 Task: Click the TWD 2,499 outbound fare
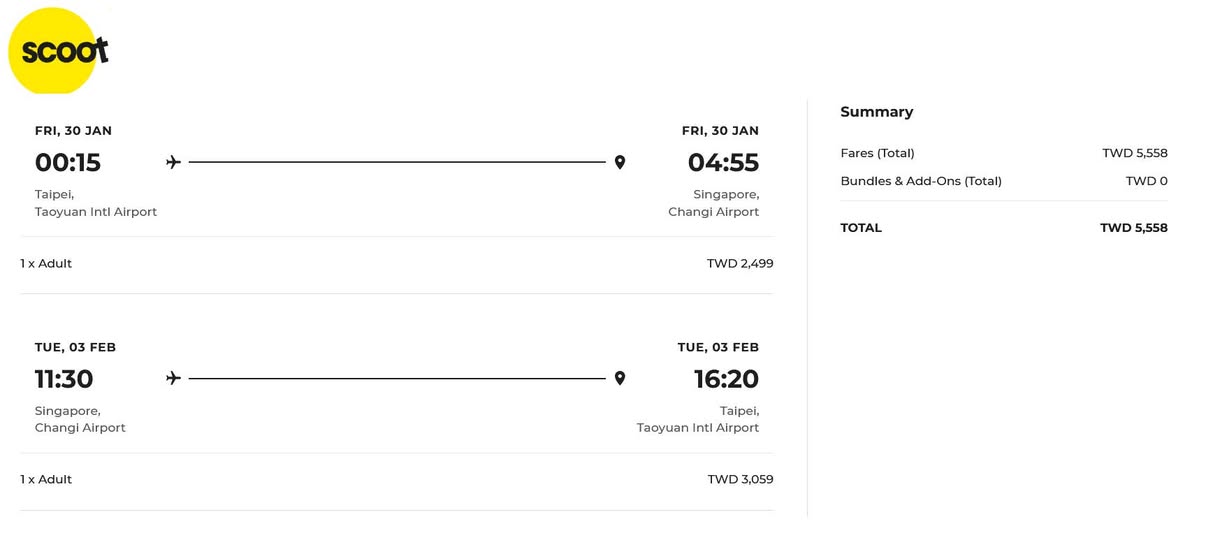click(x=739, y=264)
